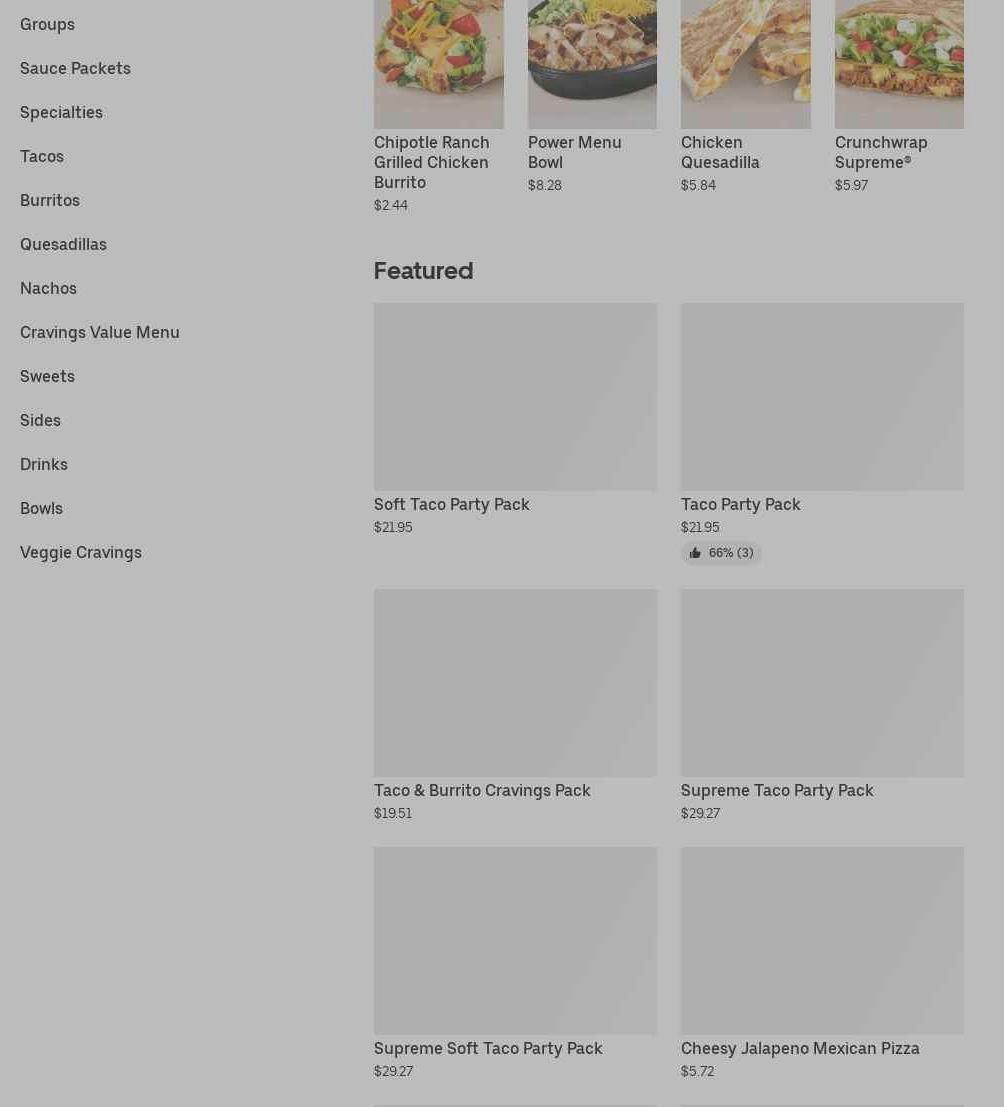
Task: Open the Soft Taco Party Pack item
Action: (x=515, y=419)
